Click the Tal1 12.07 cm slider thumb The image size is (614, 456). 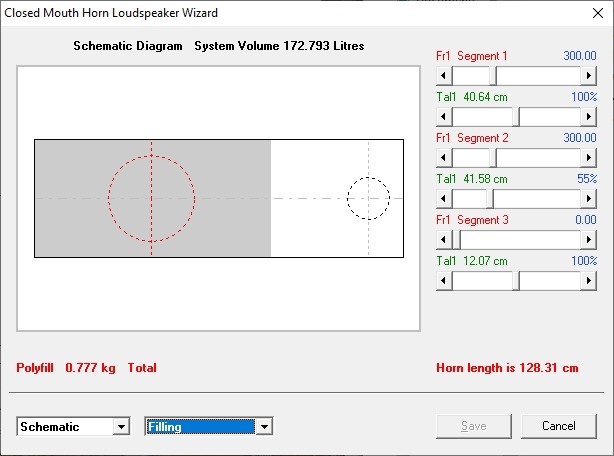pos(516,281)
